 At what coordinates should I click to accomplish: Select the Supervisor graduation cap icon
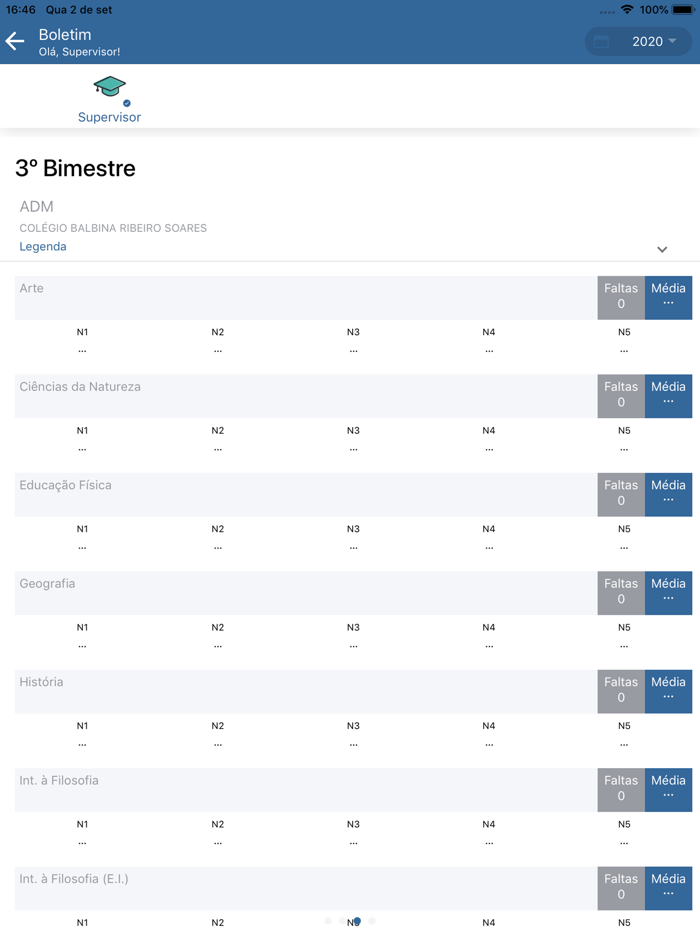point(109,88)
